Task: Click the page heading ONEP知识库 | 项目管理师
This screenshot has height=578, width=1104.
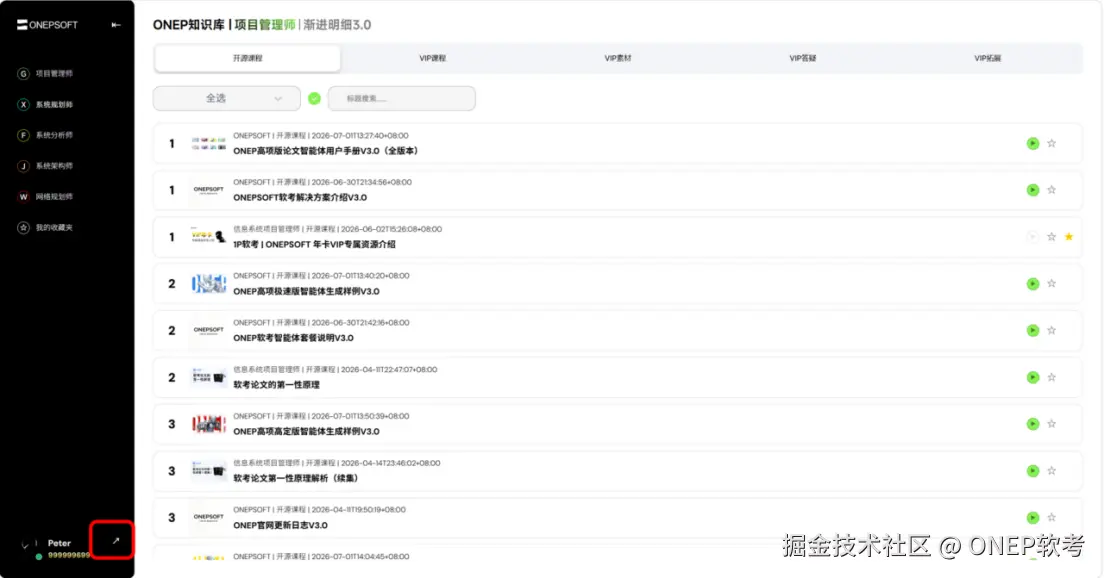Action: click(x=224, y=25)
